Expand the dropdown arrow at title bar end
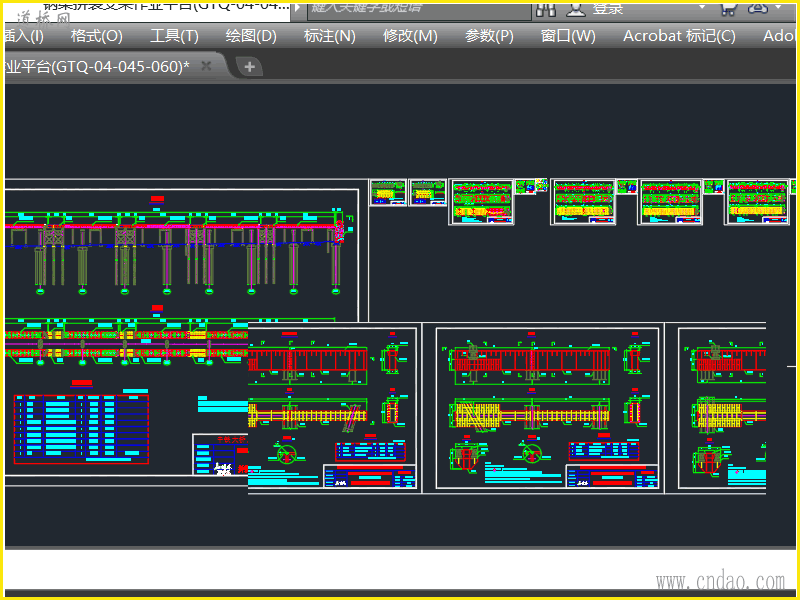 pyautogui.click(x=779, y=7)
